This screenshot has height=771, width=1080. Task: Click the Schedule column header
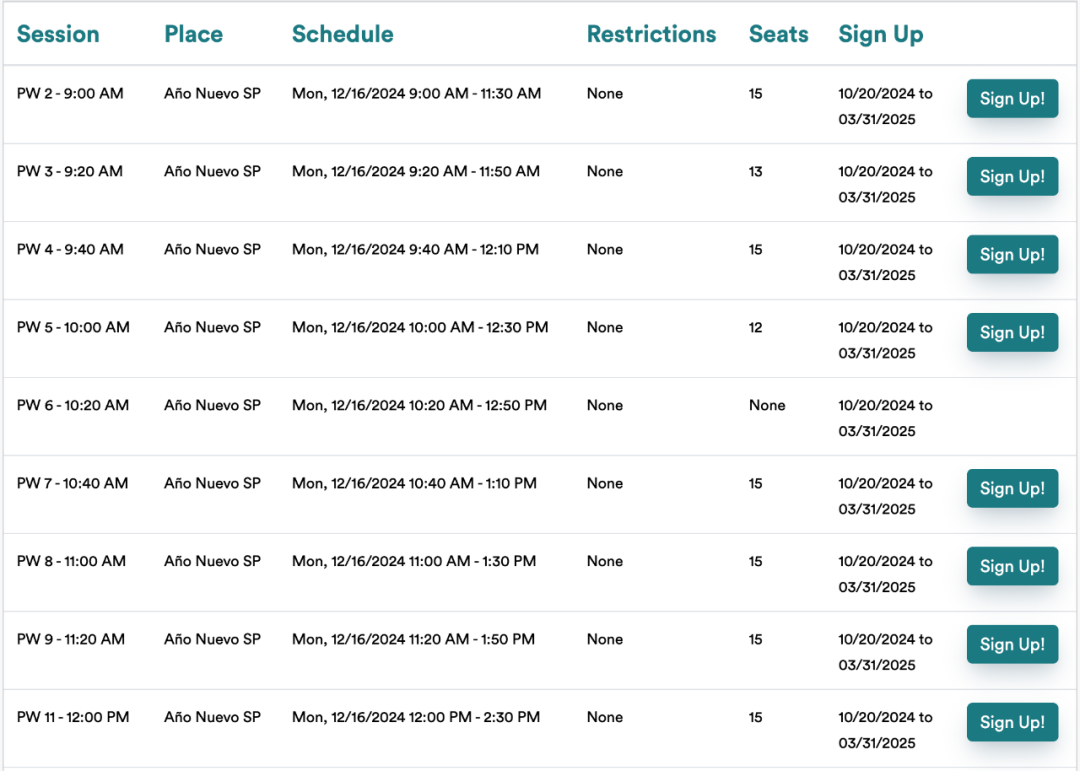342,34
